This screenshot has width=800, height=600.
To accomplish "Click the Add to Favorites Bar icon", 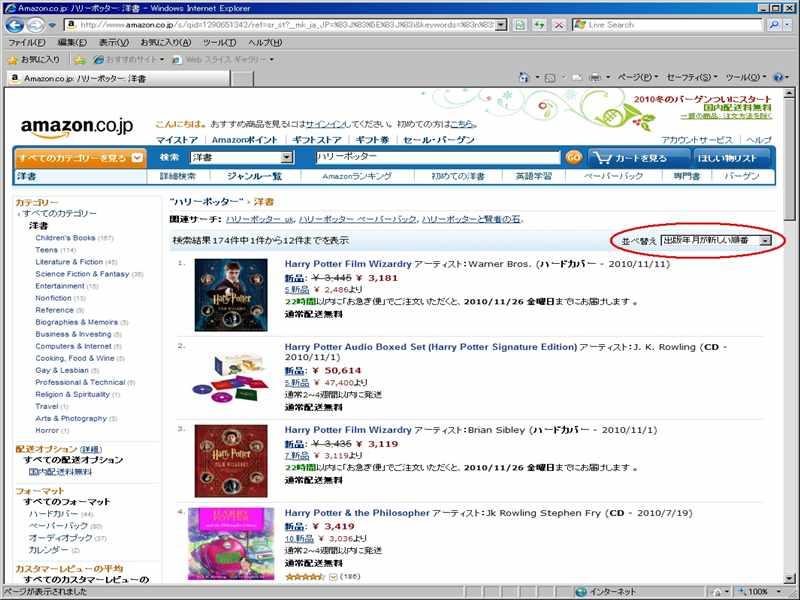I will click(80, 60).
